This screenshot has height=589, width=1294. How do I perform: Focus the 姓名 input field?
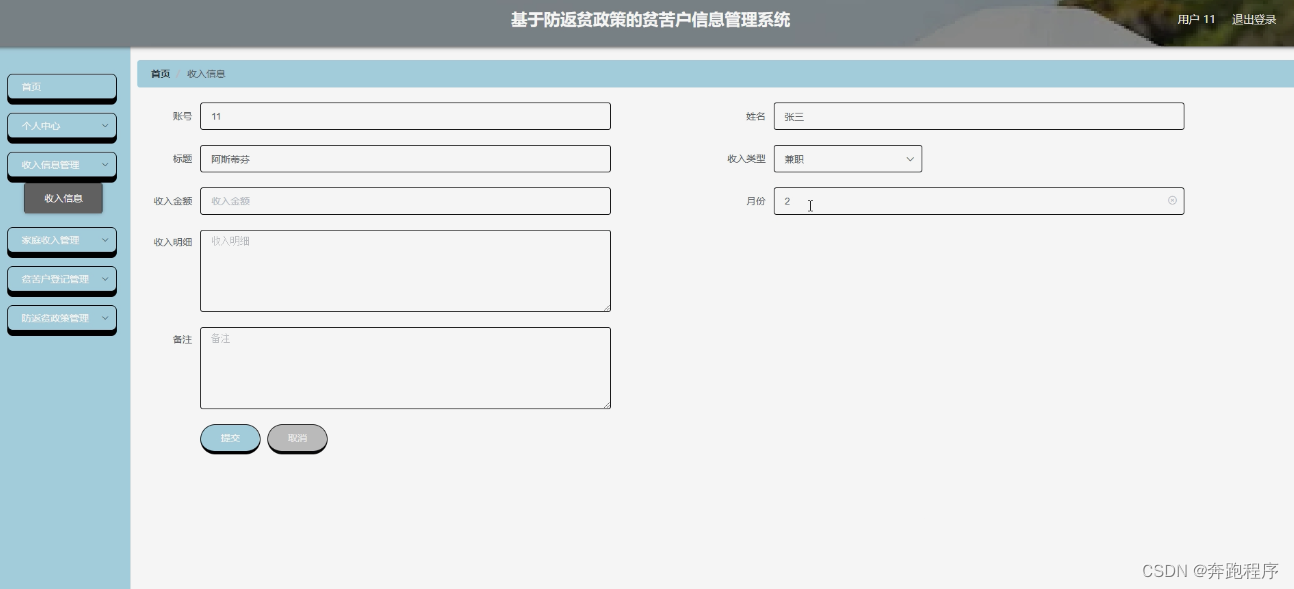[x=979, y=116]
